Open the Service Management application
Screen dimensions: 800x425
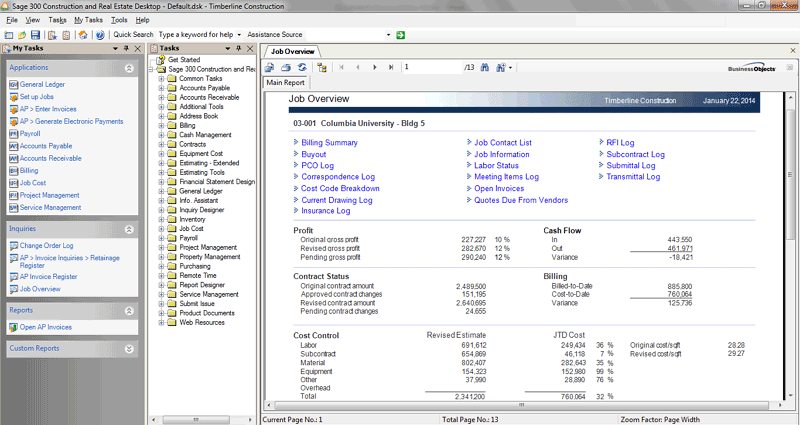pyautogui.click(x=51, y=208)
